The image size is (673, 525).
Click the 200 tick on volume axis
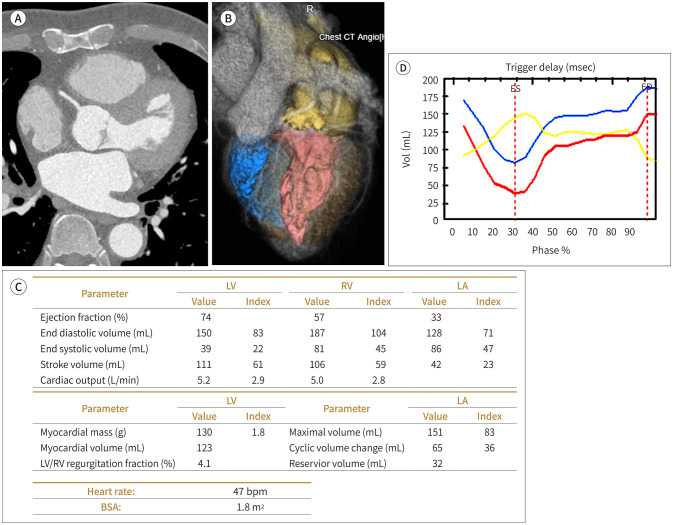point(430,80)
